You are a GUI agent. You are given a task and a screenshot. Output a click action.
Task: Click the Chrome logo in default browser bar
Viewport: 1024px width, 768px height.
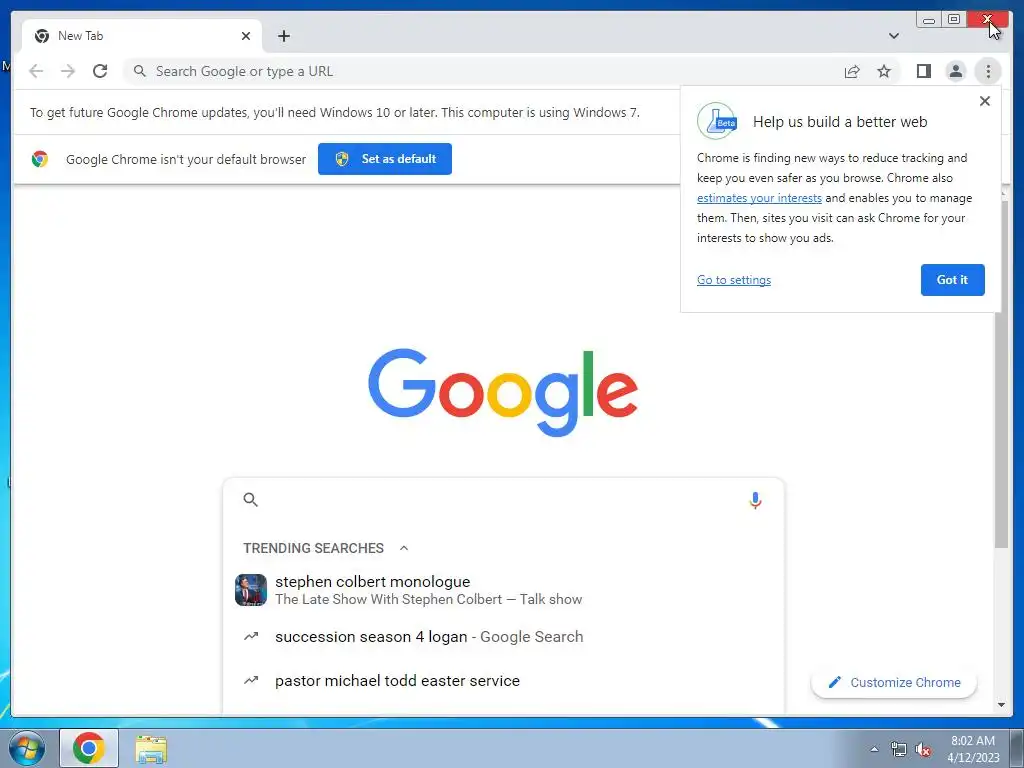[40, 159]
